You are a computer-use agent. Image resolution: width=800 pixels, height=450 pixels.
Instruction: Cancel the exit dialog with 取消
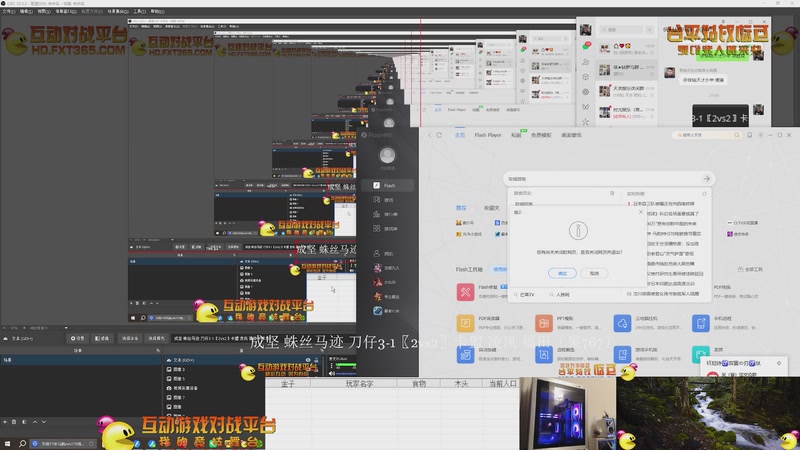coord(594,273)
